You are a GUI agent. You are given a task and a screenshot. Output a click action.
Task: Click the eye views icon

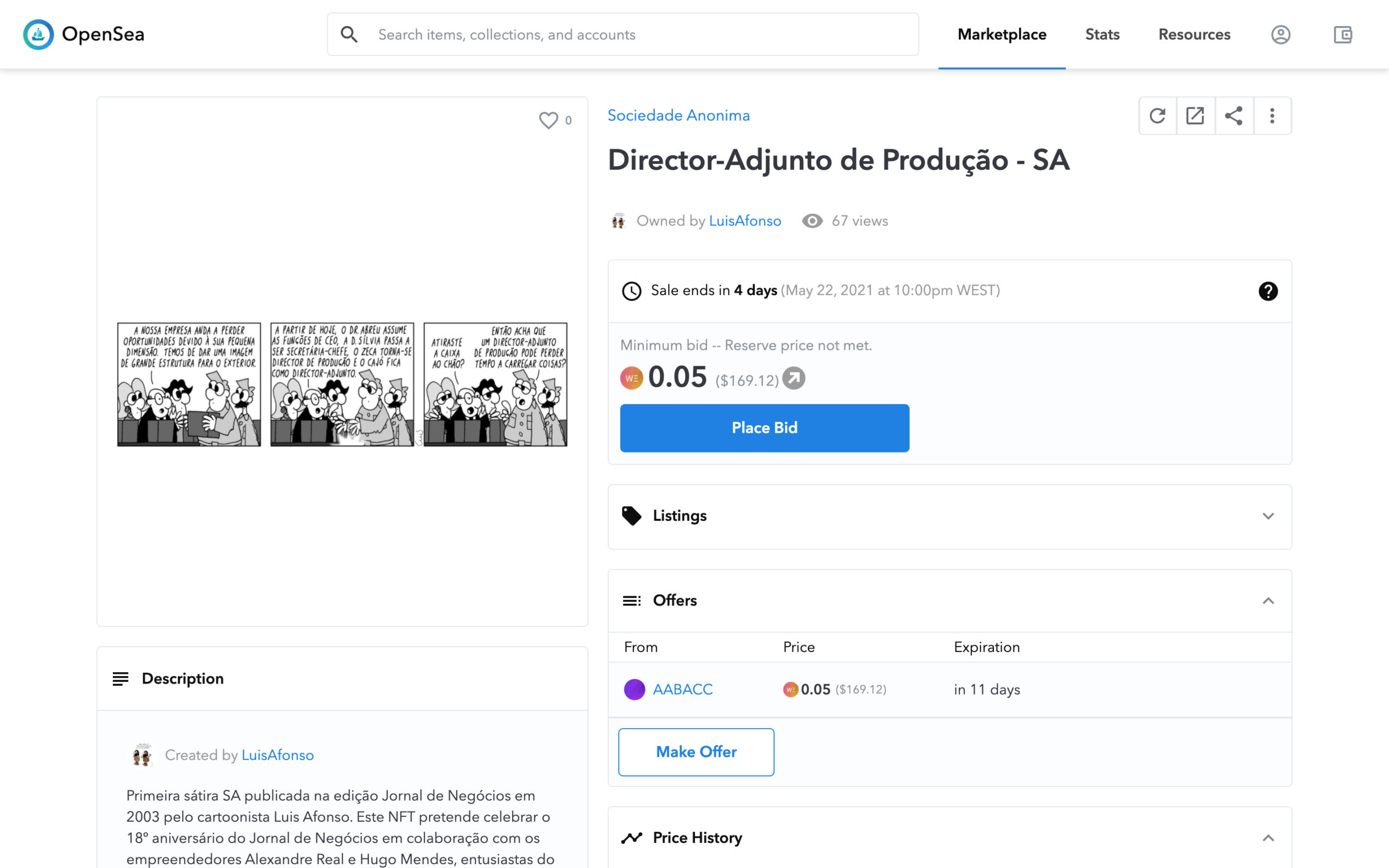pos(812,221)
